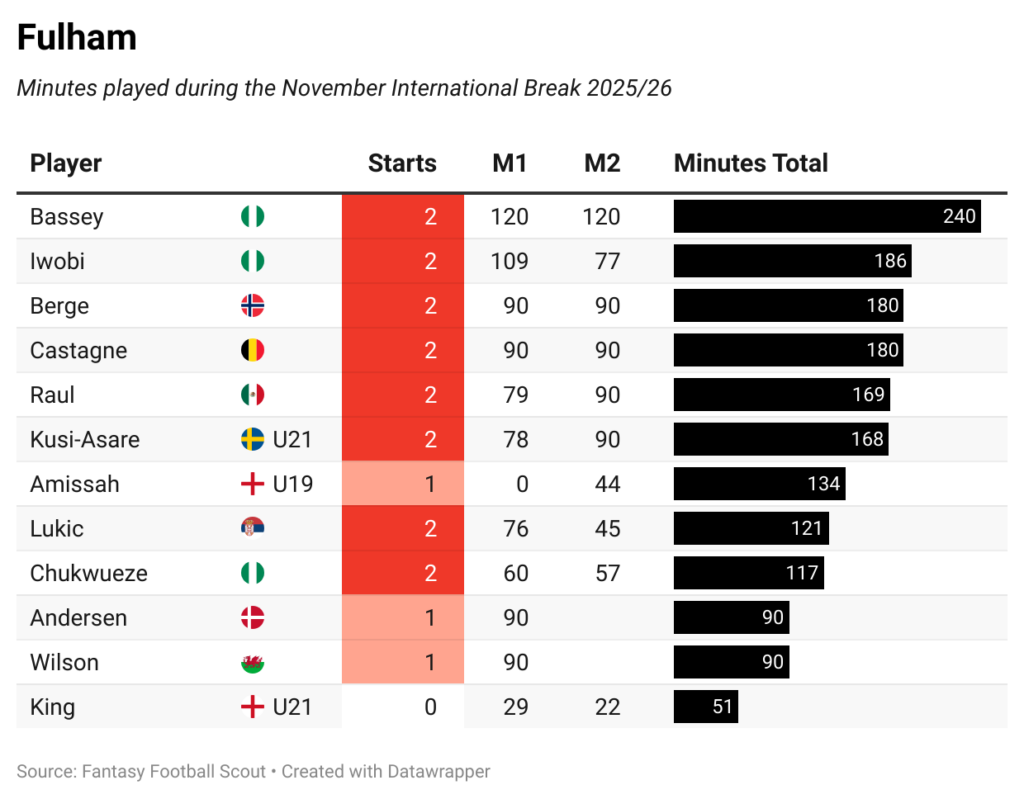The image size is (1024, 799).
Task: Click King's 51 minutes bar
Action: [x=705, y=708]
